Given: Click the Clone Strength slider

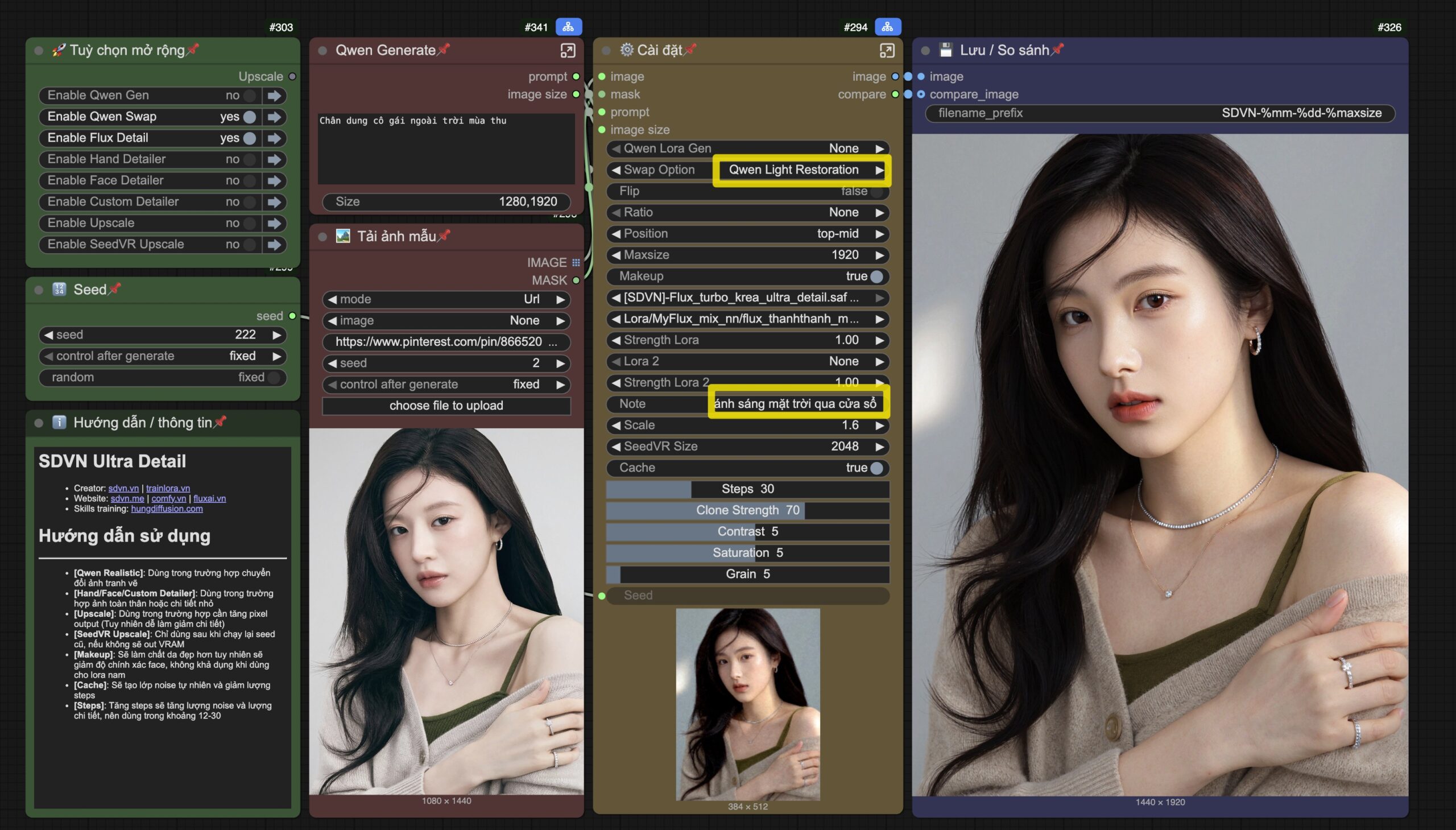Looking at the screenshot, I should [x=747, y=510].
